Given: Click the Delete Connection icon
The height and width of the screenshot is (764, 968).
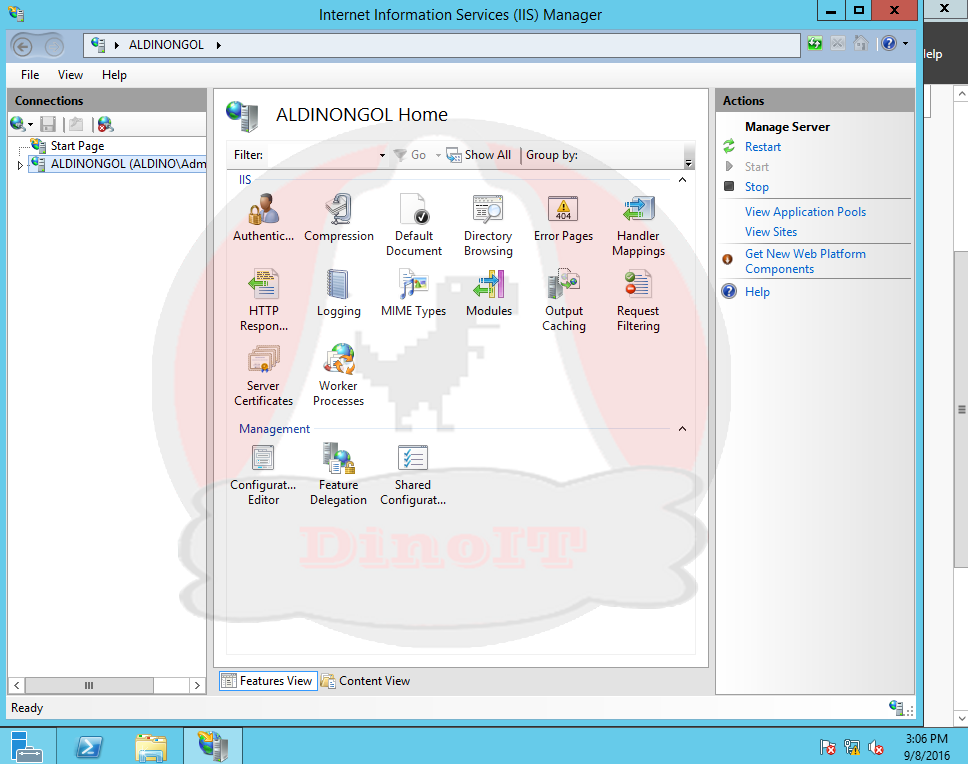Looking at the screenshot, I should (106, 124).
